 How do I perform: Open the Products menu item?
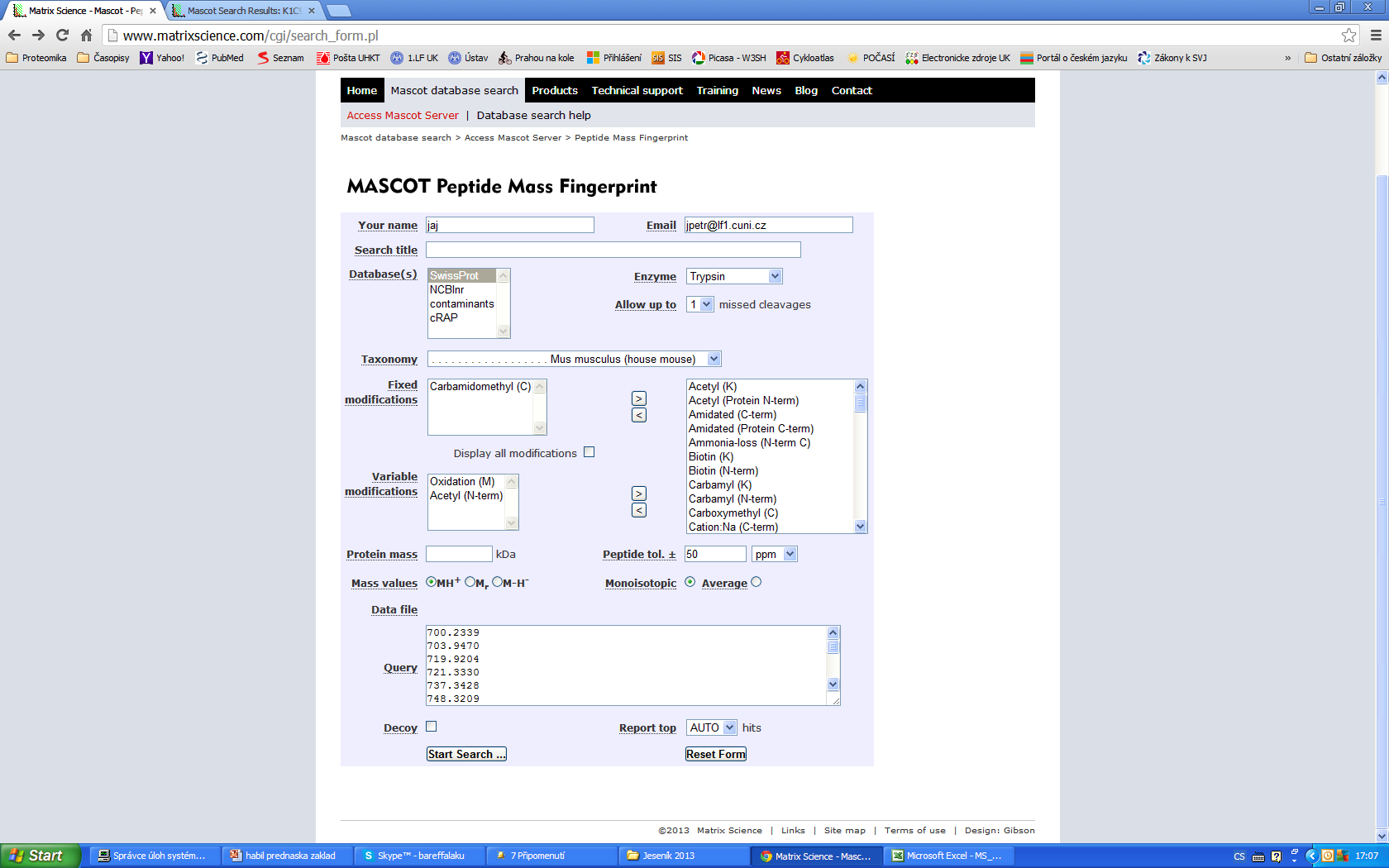(x=555, y=90)
